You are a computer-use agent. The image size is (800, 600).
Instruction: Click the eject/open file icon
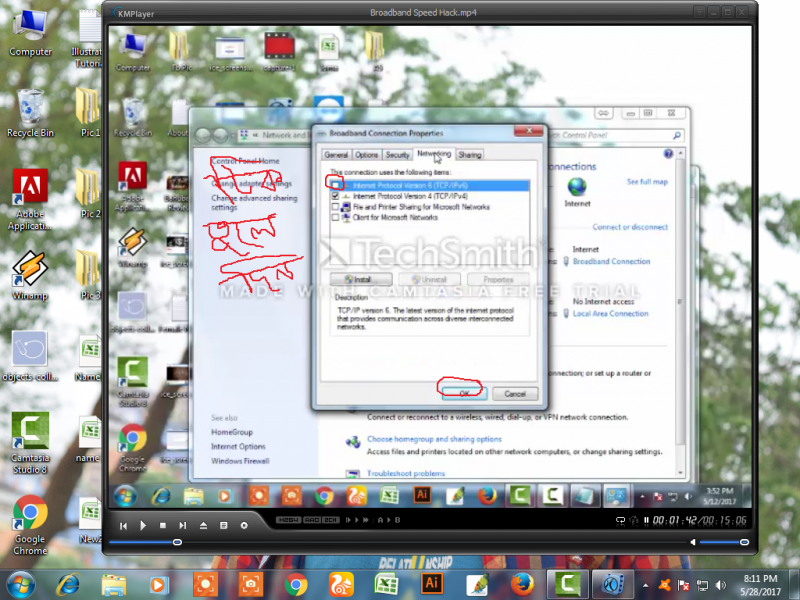coord(203,526)
